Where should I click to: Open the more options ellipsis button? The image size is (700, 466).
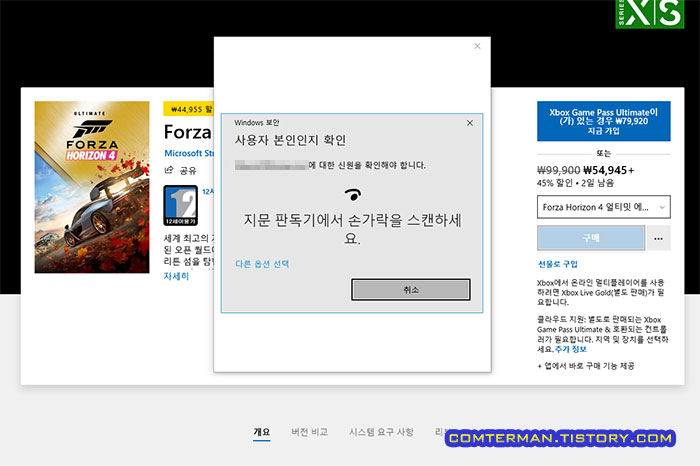(658, 238)
